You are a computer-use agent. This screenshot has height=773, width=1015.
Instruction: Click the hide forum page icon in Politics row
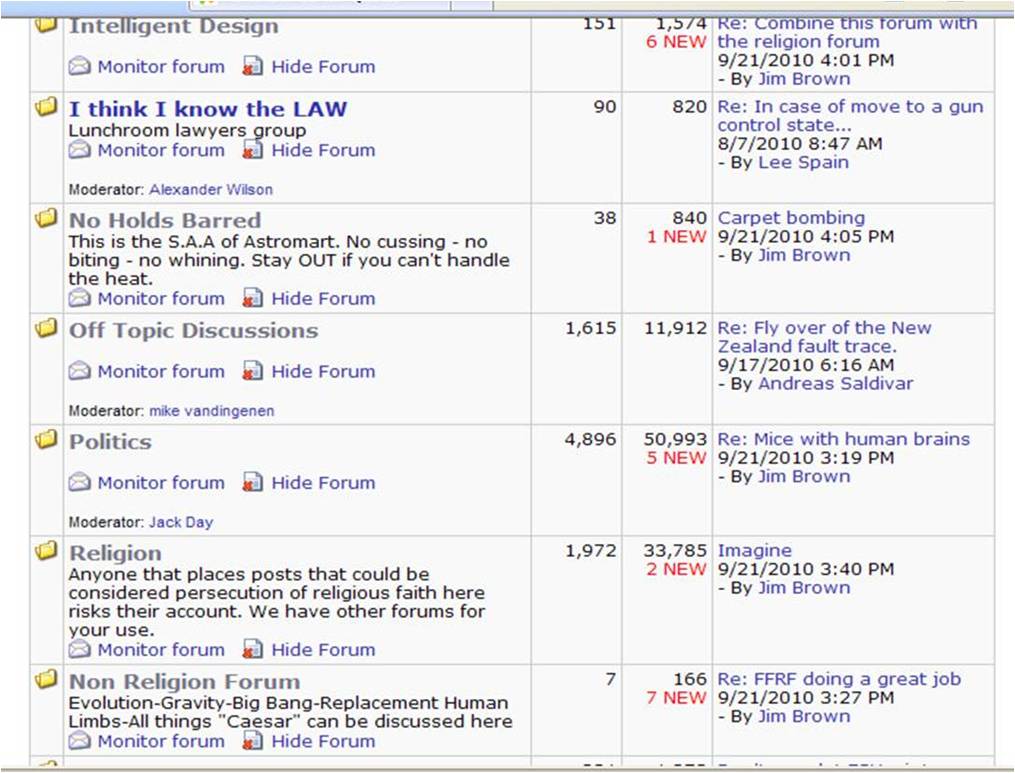point(252,482)
